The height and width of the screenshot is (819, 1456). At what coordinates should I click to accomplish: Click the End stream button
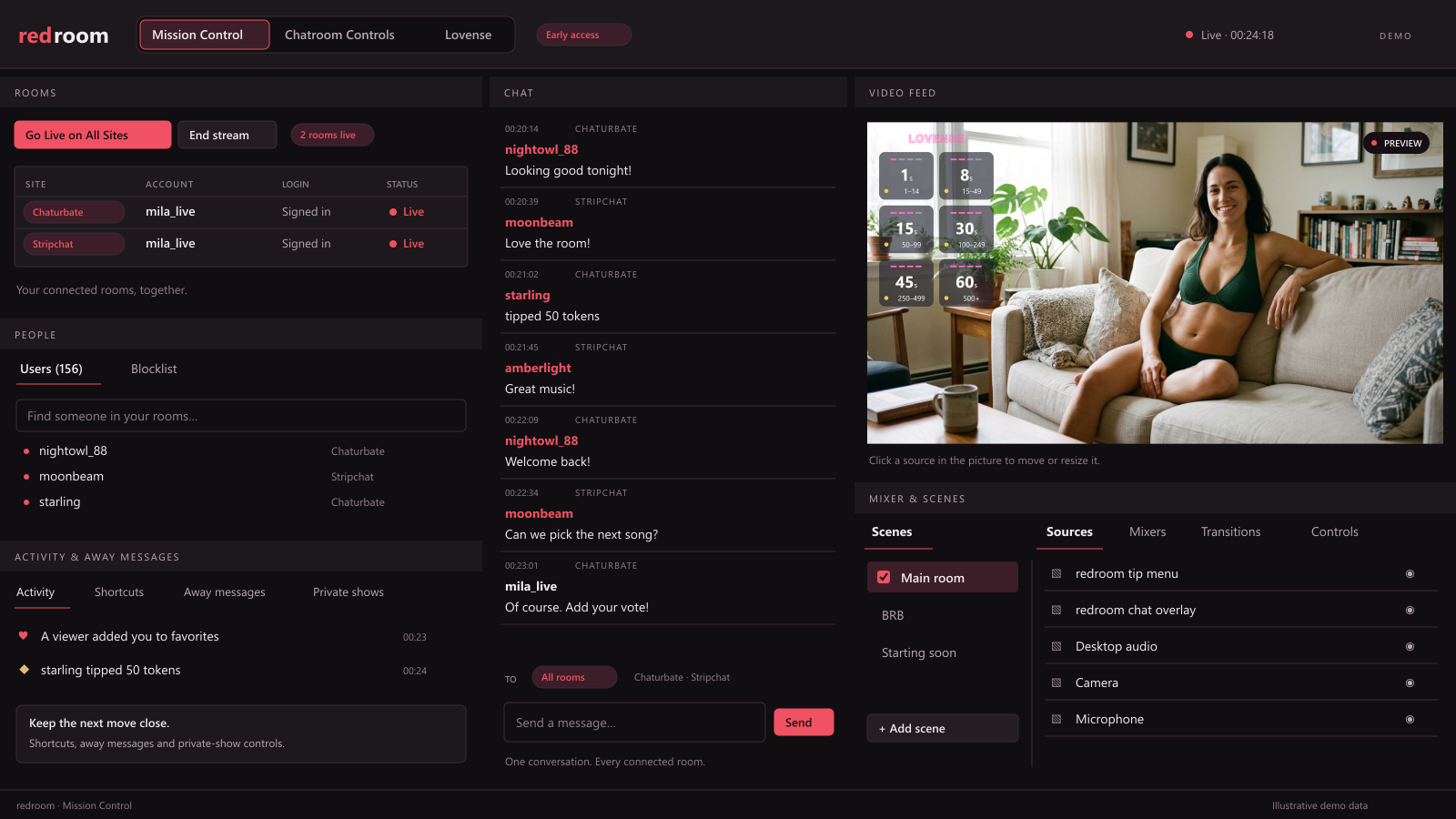pyautogui.click(x=227, y=135)
